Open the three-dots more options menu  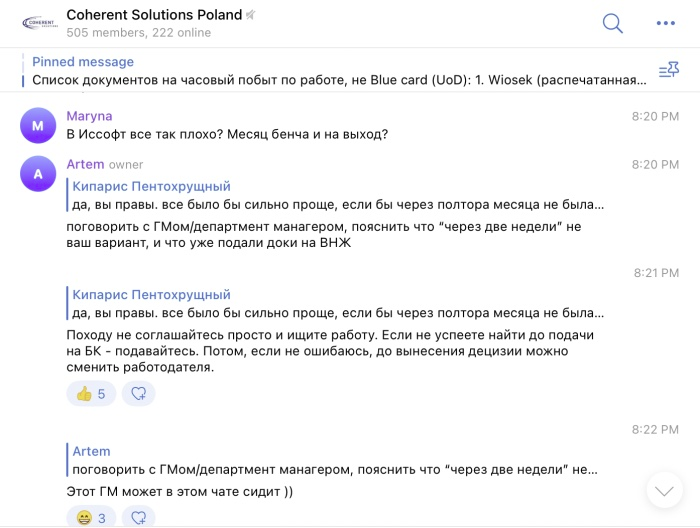[x=666, y=22]
